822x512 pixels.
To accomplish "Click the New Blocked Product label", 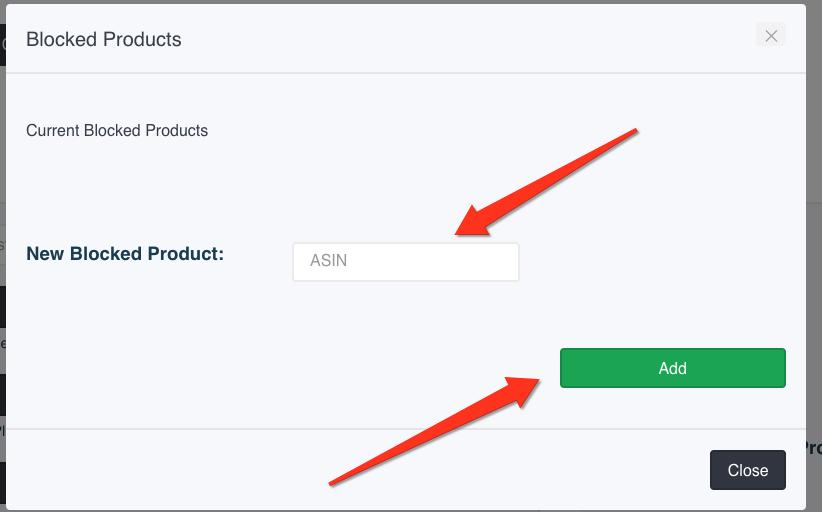I will tap(125, 254).
